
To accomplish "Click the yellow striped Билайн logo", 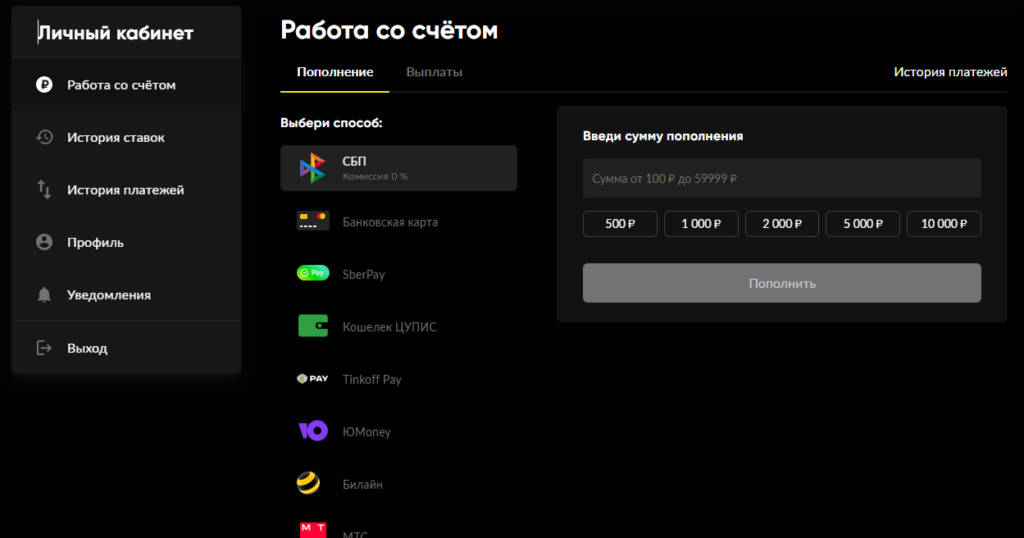I will pyautogui.click(x=308, y=483).
